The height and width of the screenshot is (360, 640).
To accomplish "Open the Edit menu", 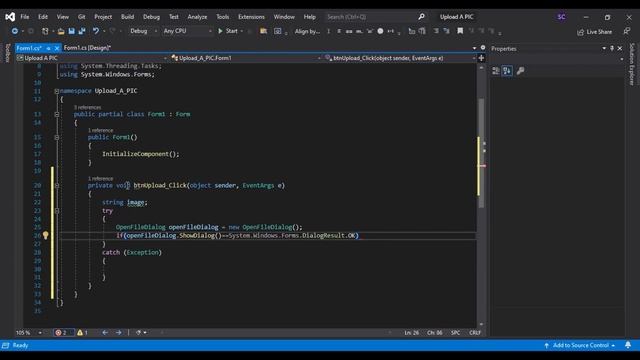I will coord(43,17).
